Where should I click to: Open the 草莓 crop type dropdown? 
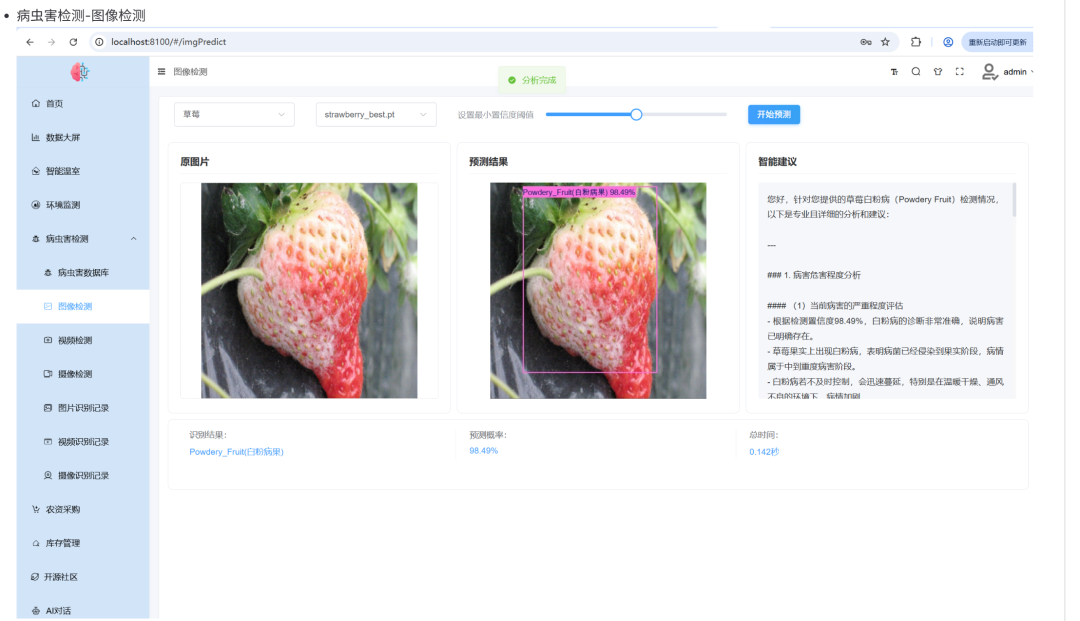(234, 114)
